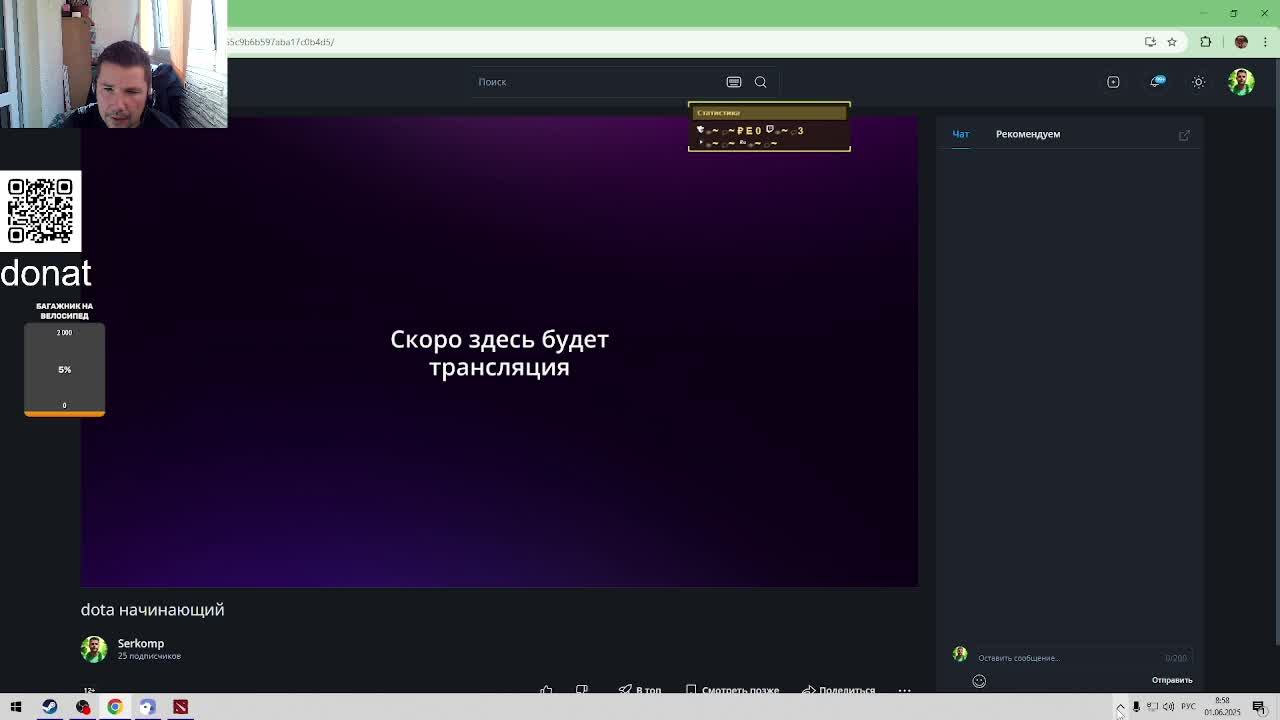Open the user profile avatar menu

coord(1241,82)
